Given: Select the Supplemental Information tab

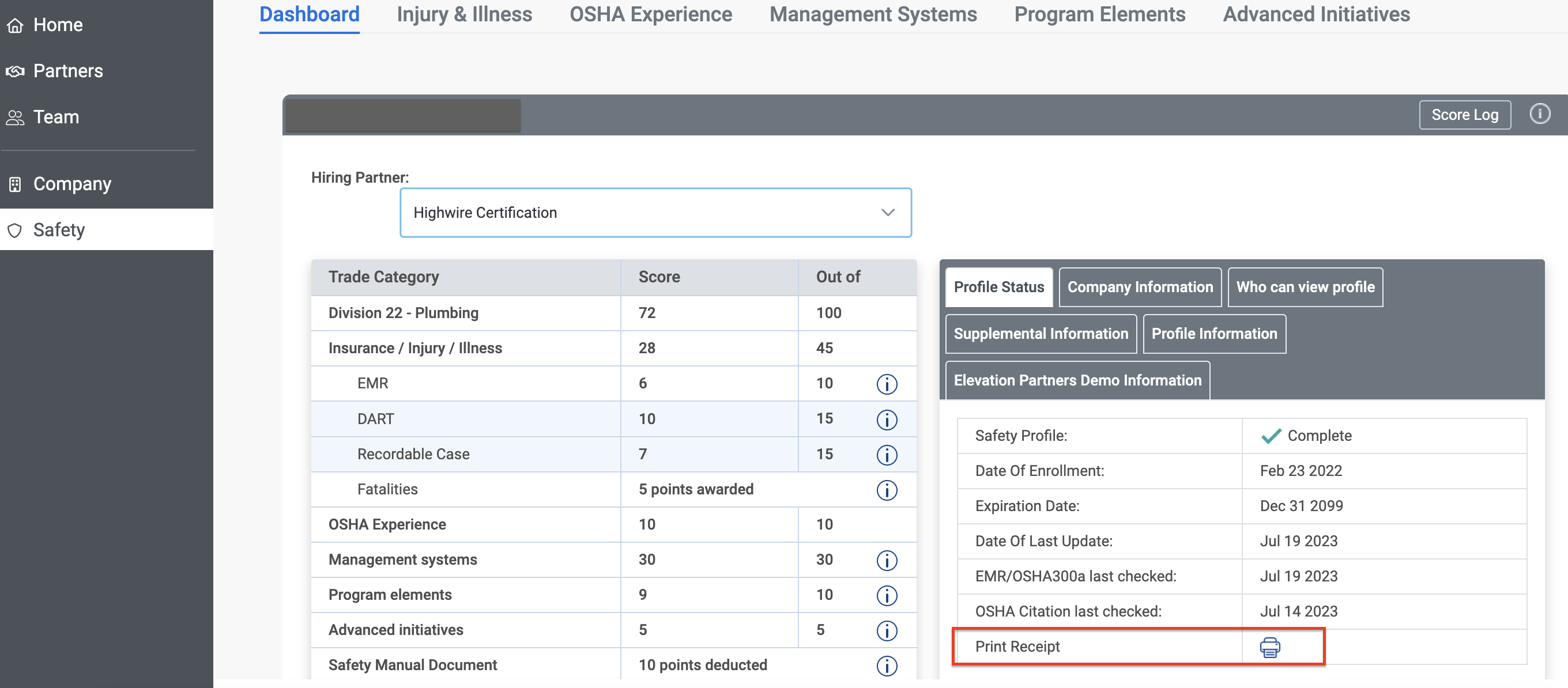Looking at the screenshot, I should [1041, 334].
